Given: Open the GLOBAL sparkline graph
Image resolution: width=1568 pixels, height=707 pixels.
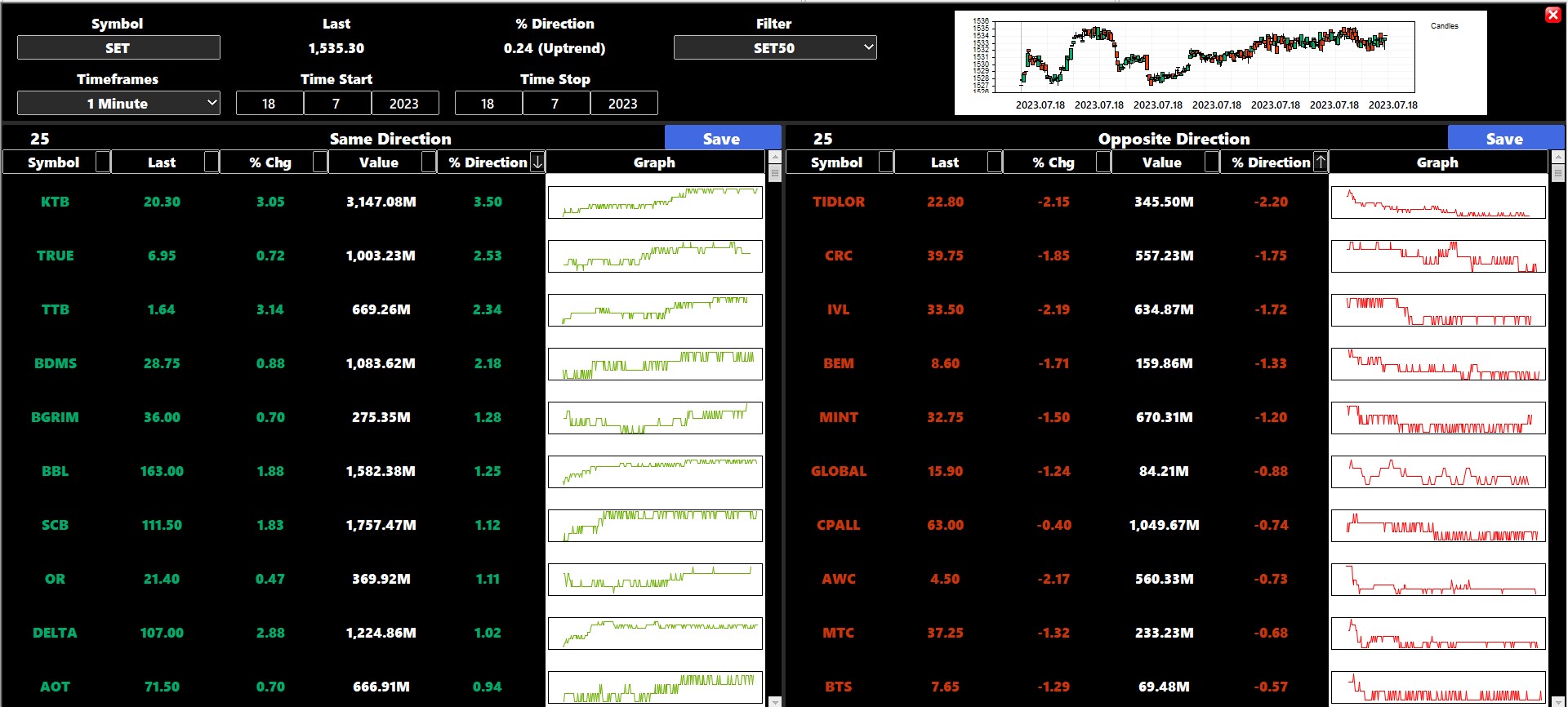Looking at the screenshot, I should pyautogui.click(x=1438, y=472).
